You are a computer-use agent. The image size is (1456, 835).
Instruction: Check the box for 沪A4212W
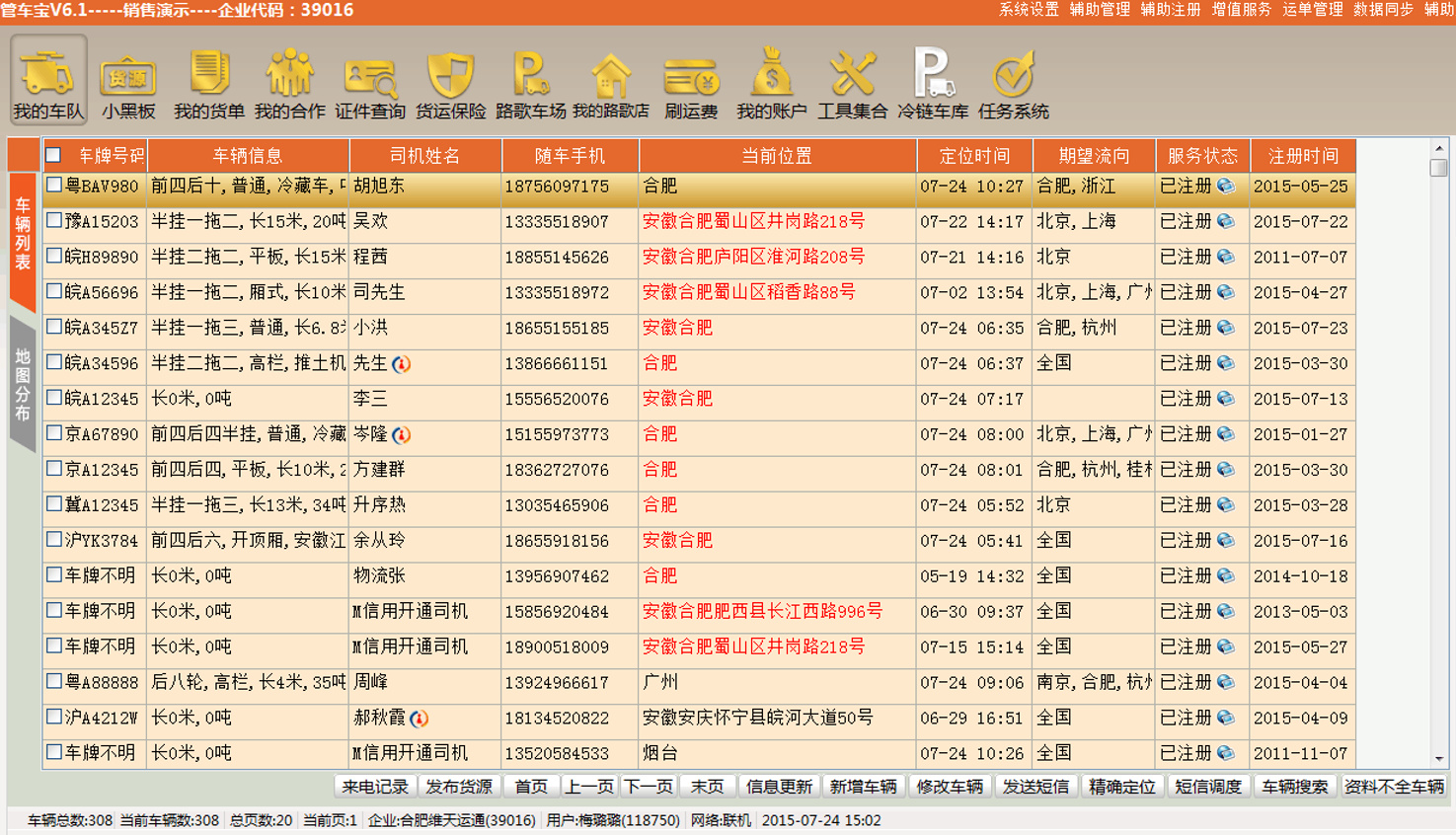[x=54, y=717]
